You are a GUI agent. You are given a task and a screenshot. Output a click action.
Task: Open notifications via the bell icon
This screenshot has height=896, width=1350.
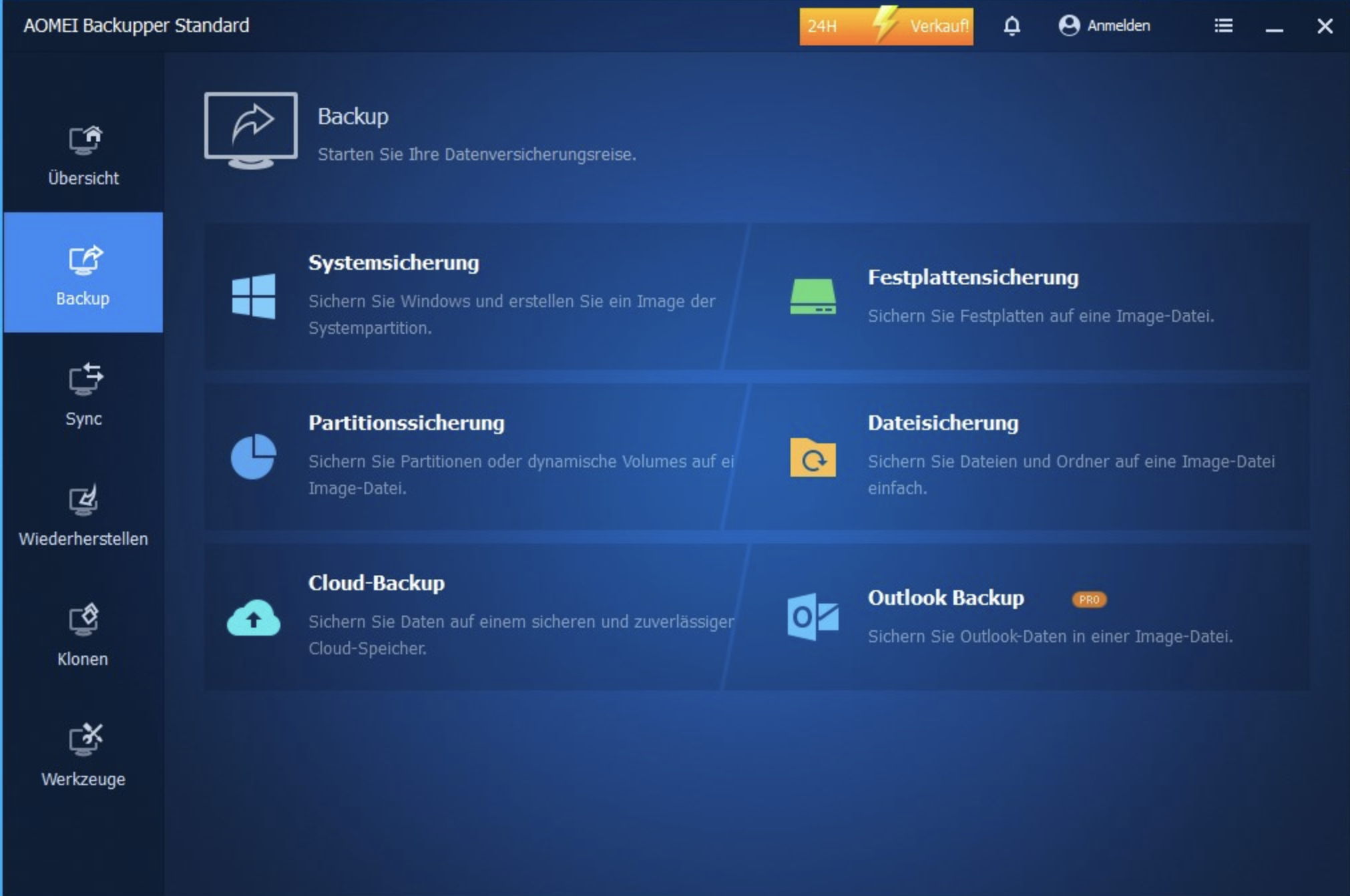(1011, 26)
